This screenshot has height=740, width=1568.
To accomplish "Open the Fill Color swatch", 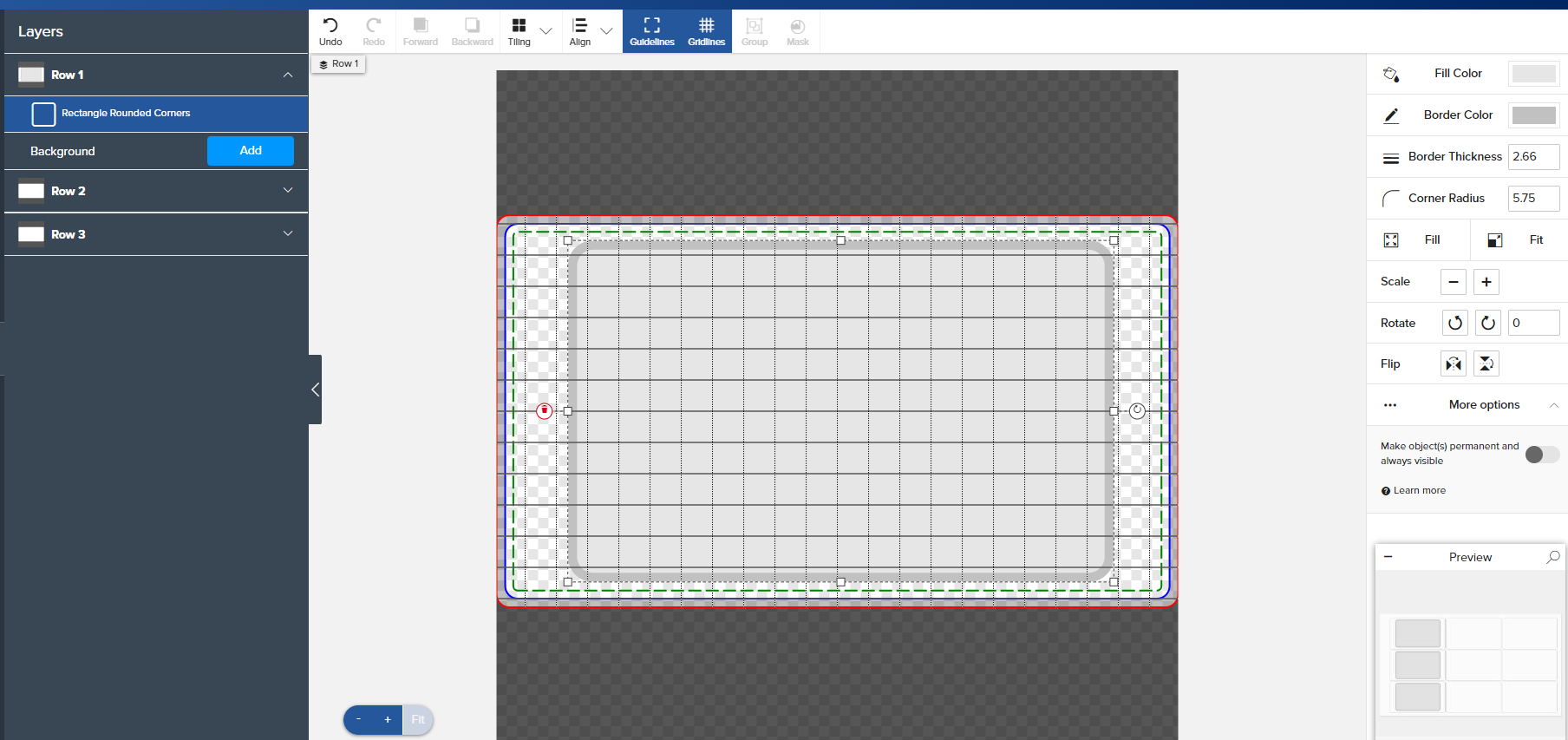I will pyautogui.click(x=1533, y=74).
